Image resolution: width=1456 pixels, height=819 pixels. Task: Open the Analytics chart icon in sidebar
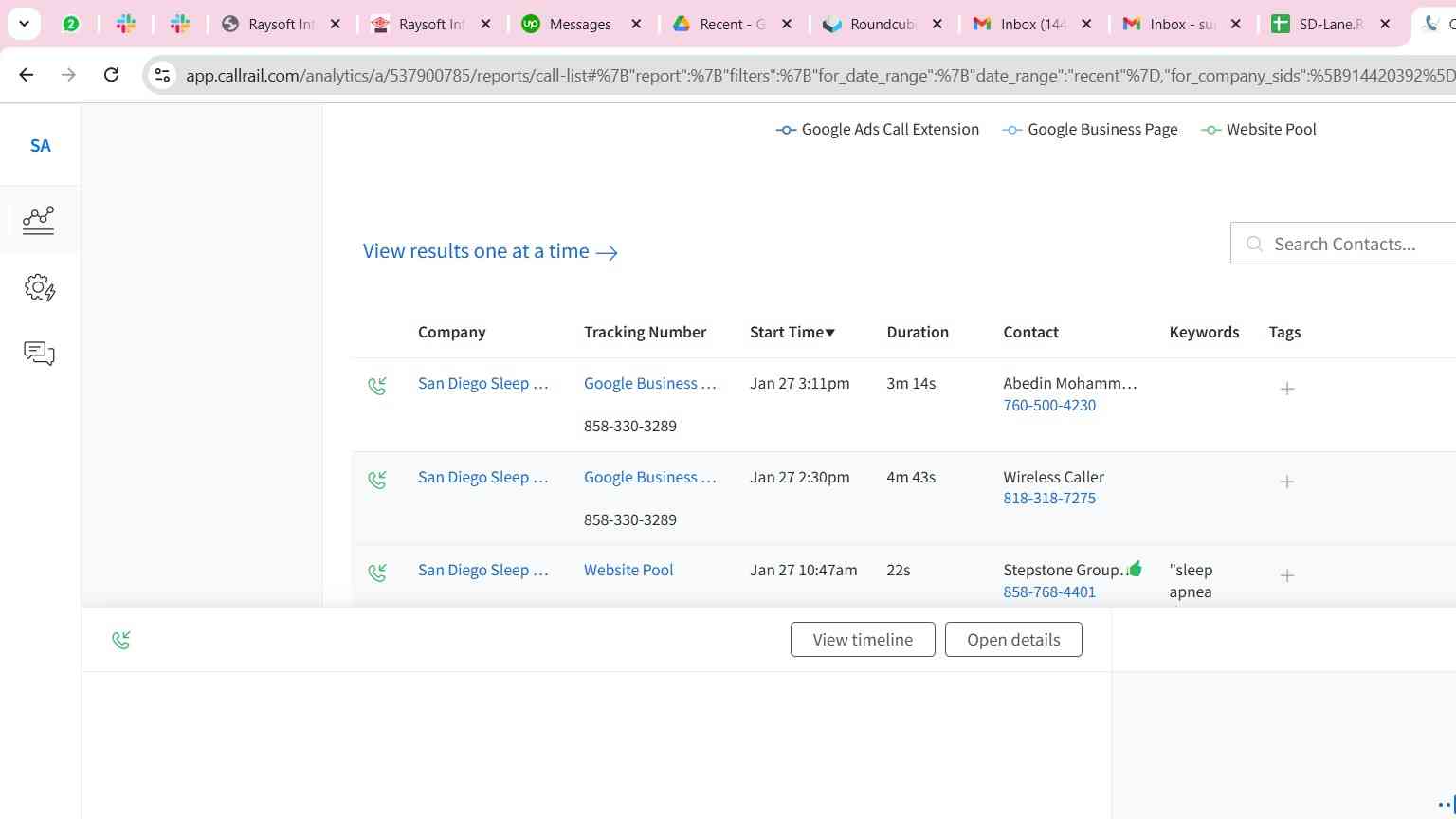[x=39, y=220]
